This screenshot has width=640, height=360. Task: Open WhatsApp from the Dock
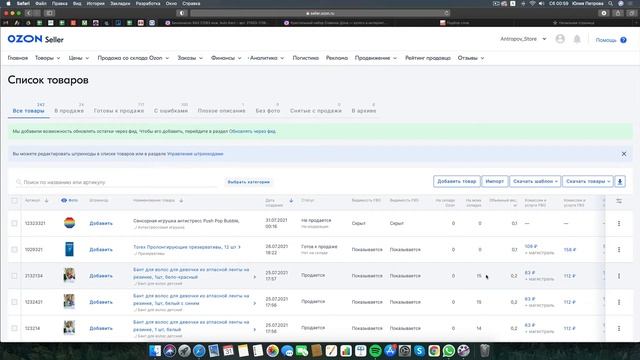[x=449, y=351]
